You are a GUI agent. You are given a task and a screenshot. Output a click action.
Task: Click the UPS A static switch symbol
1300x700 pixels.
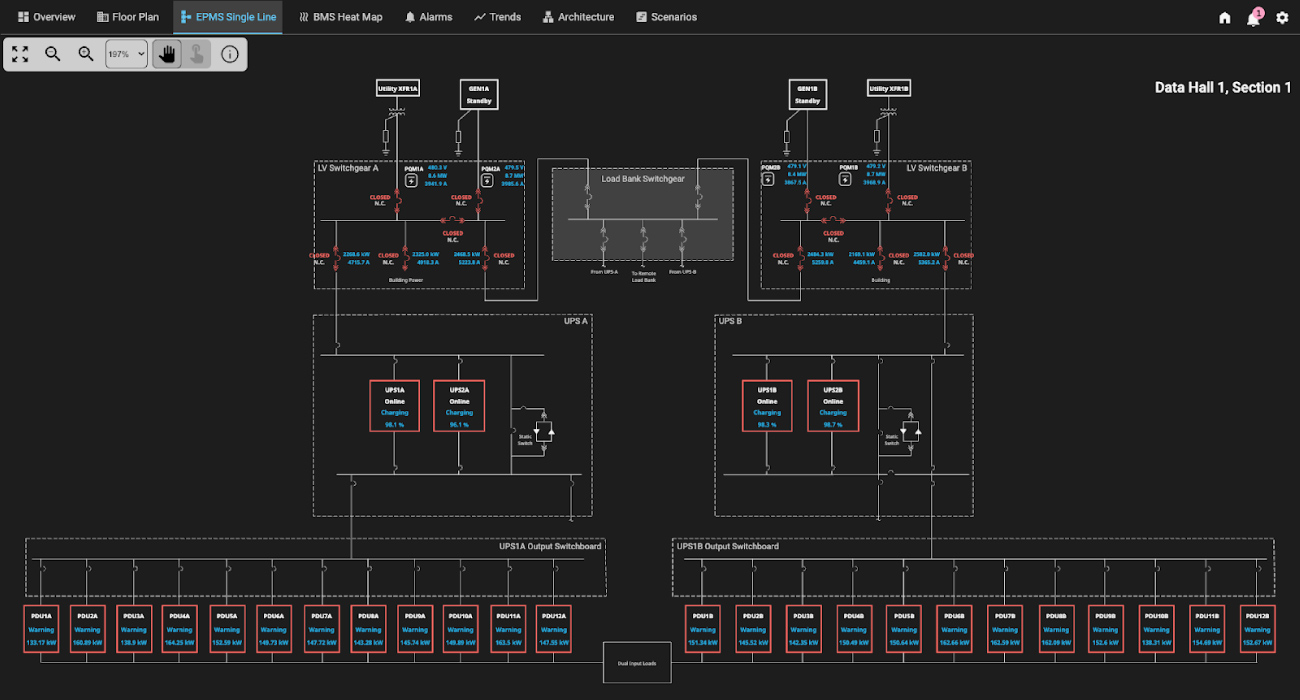[543, 431]
